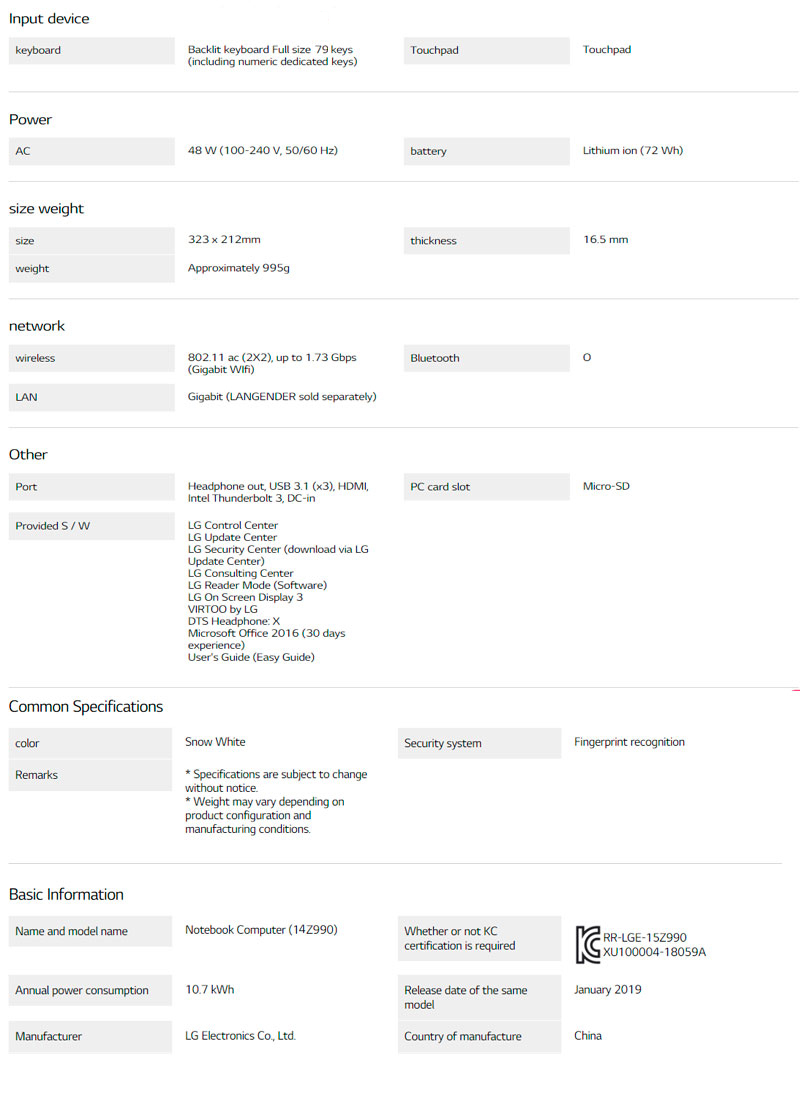Screen dimensions: 800x1096
Task: Click the Touchpad label cell
Action: pos(485,51)
